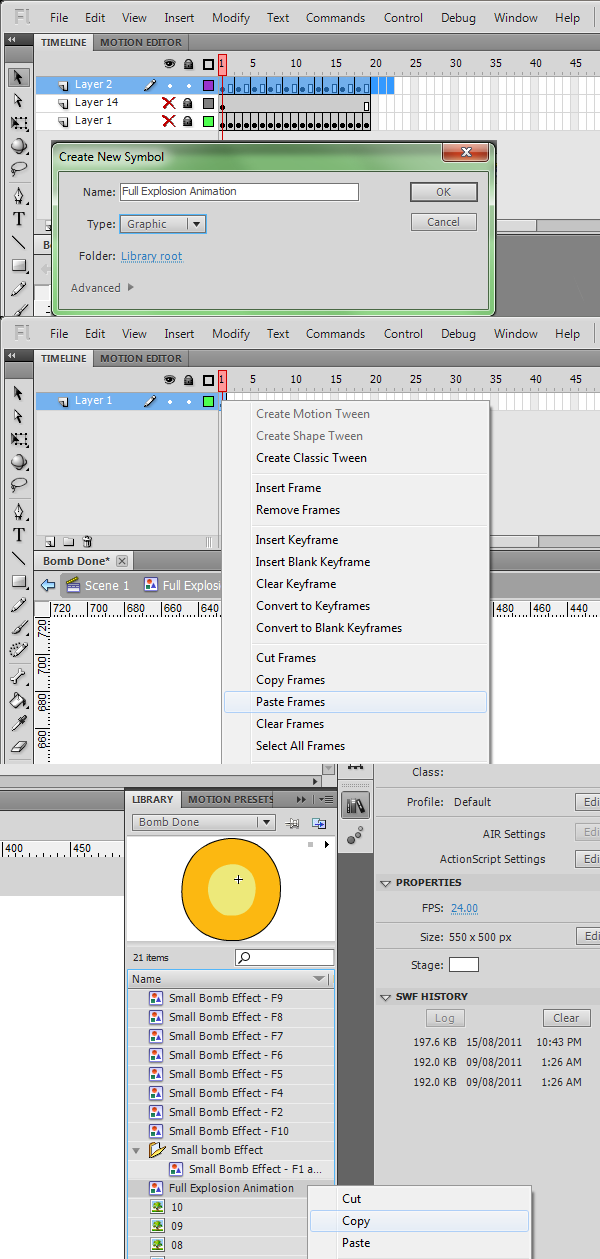Select the Deco spray tool
The width and height of the screenshot is (600, 1259).
pos(18,652)
